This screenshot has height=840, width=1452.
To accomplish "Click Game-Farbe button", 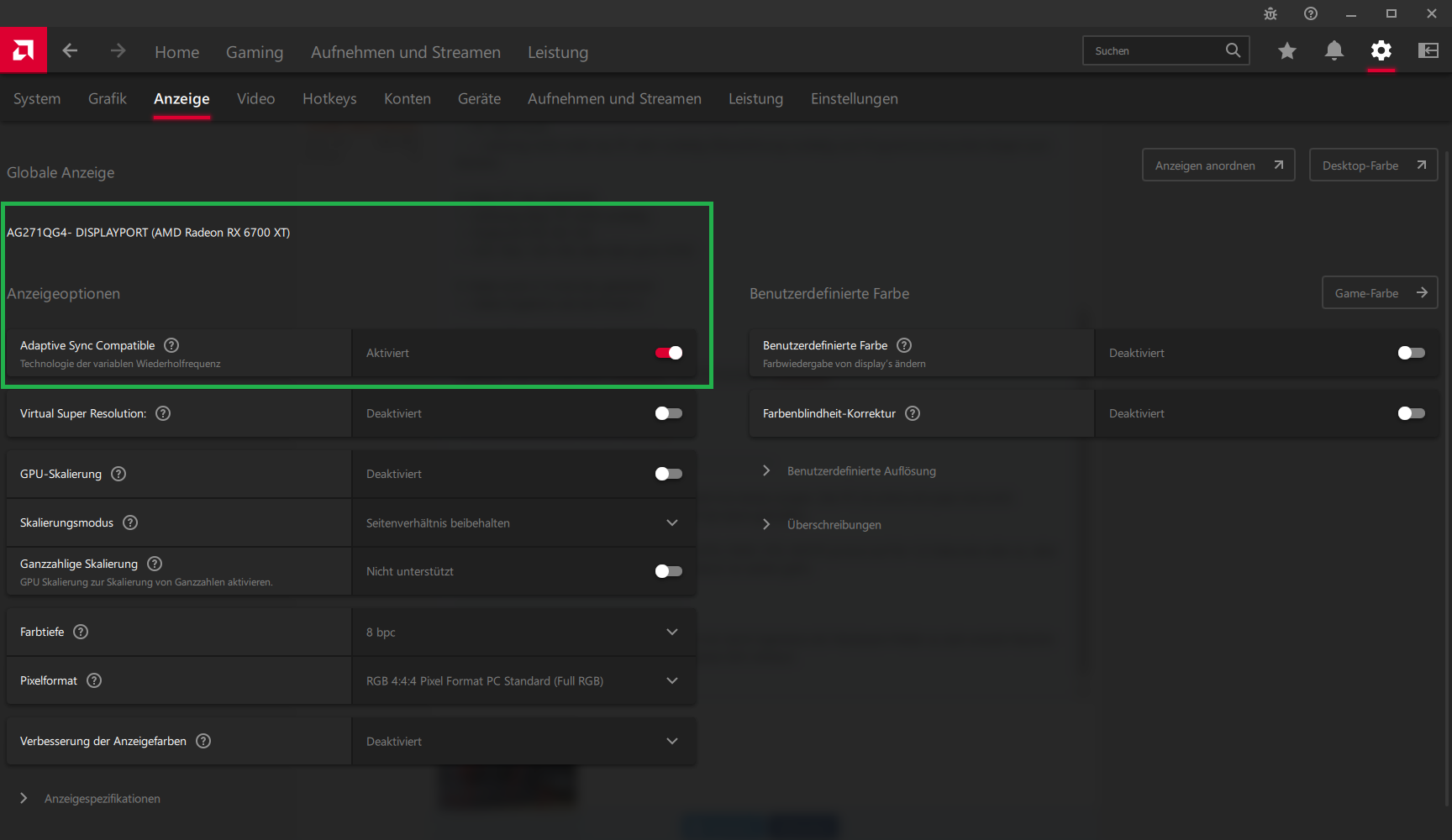I will pos(1380,293).
